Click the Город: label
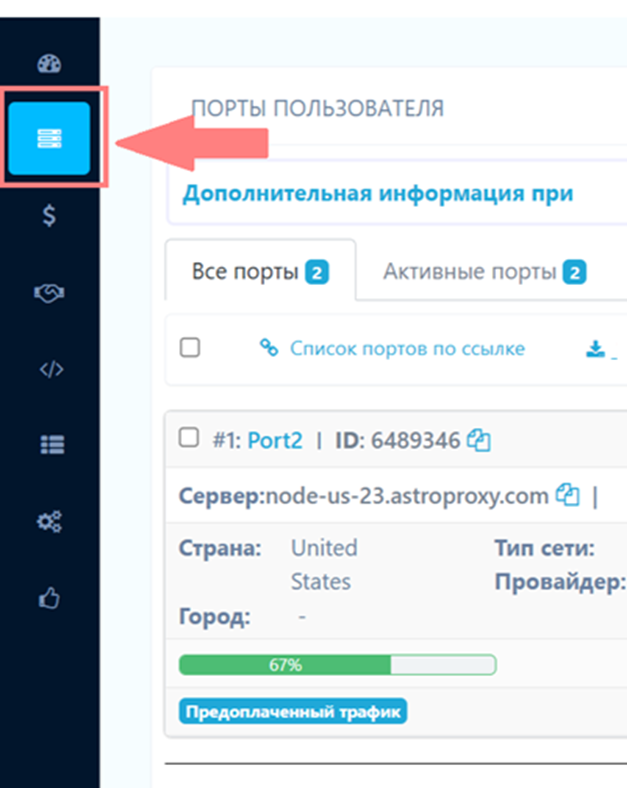Image resolution: width=627 pixels, height=788 pixels. pos(215,617)
